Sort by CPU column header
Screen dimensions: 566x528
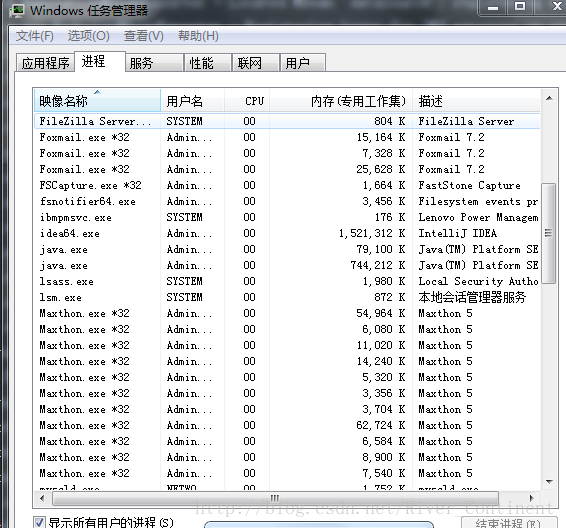click(247, 101)
